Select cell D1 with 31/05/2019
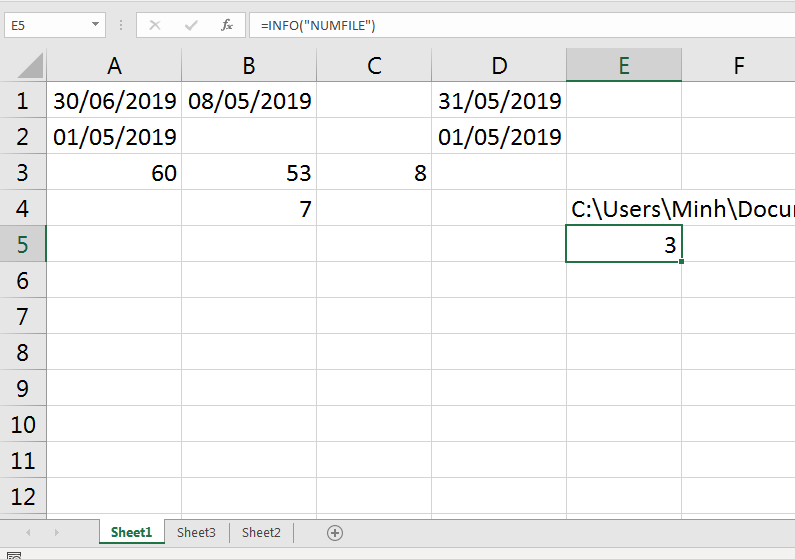This screenshot has height=559, width=795. (x=499, y=100)
